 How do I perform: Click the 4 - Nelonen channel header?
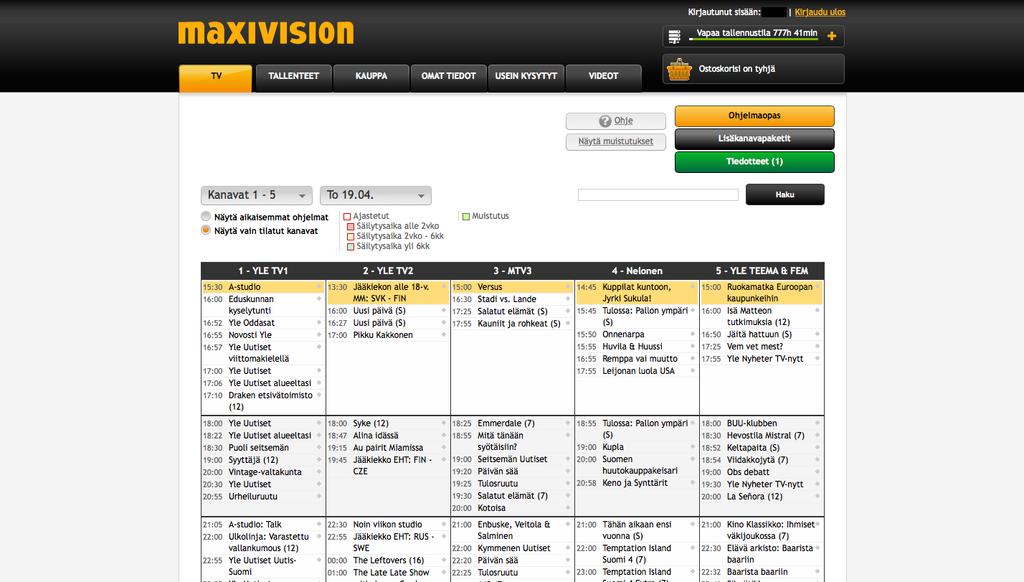[x=637, y=270]
